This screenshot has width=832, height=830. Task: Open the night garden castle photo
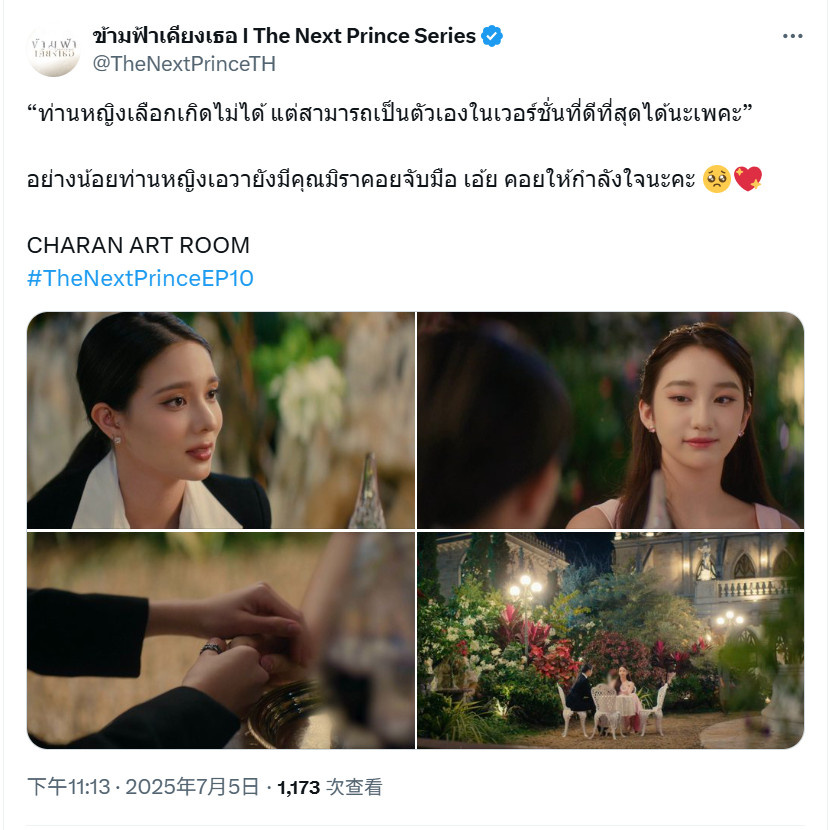[x=611, y=641]
